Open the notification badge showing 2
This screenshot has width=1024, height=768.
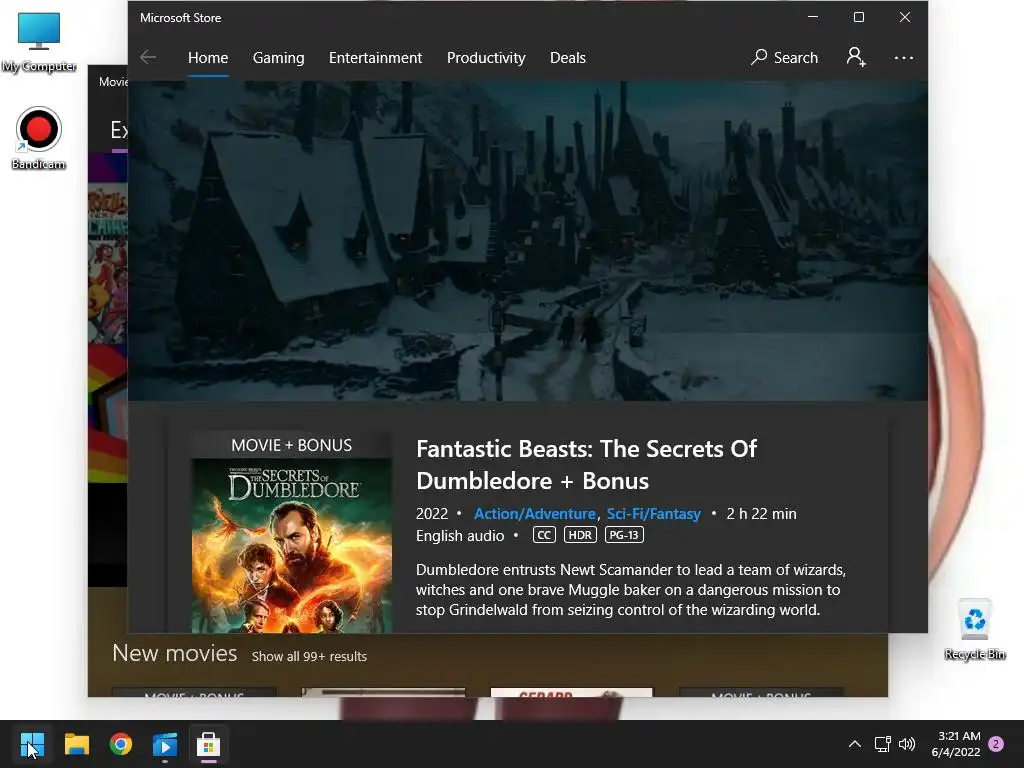coord(996,744)
